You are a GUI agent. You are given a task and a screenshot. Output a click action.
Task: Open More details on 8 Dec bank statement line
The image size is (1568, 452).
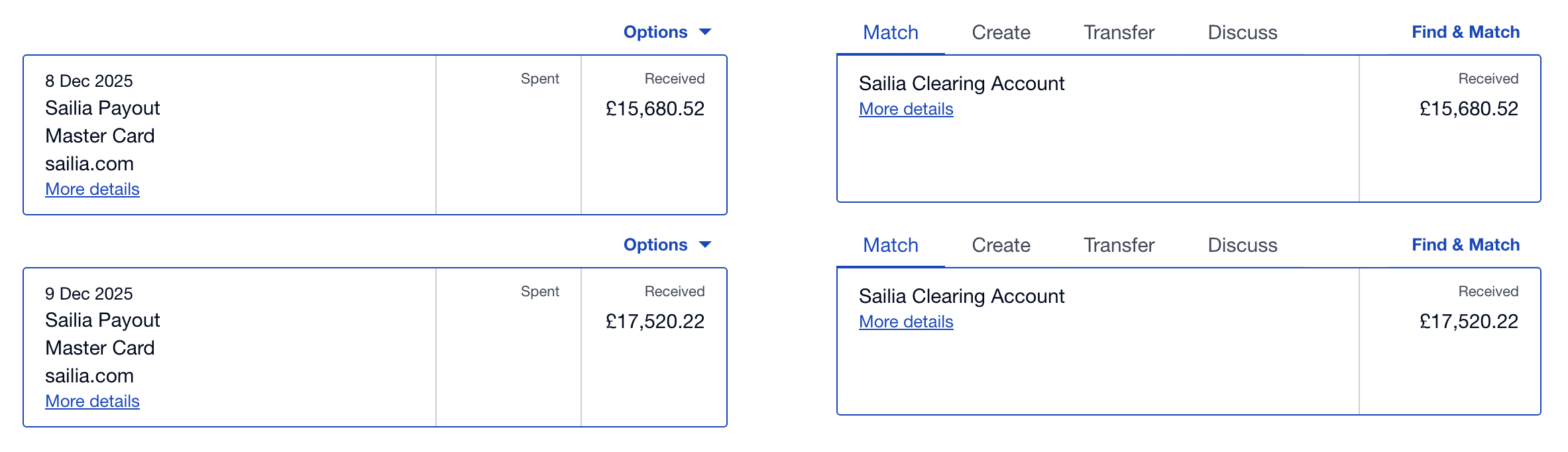coord(92,189)
